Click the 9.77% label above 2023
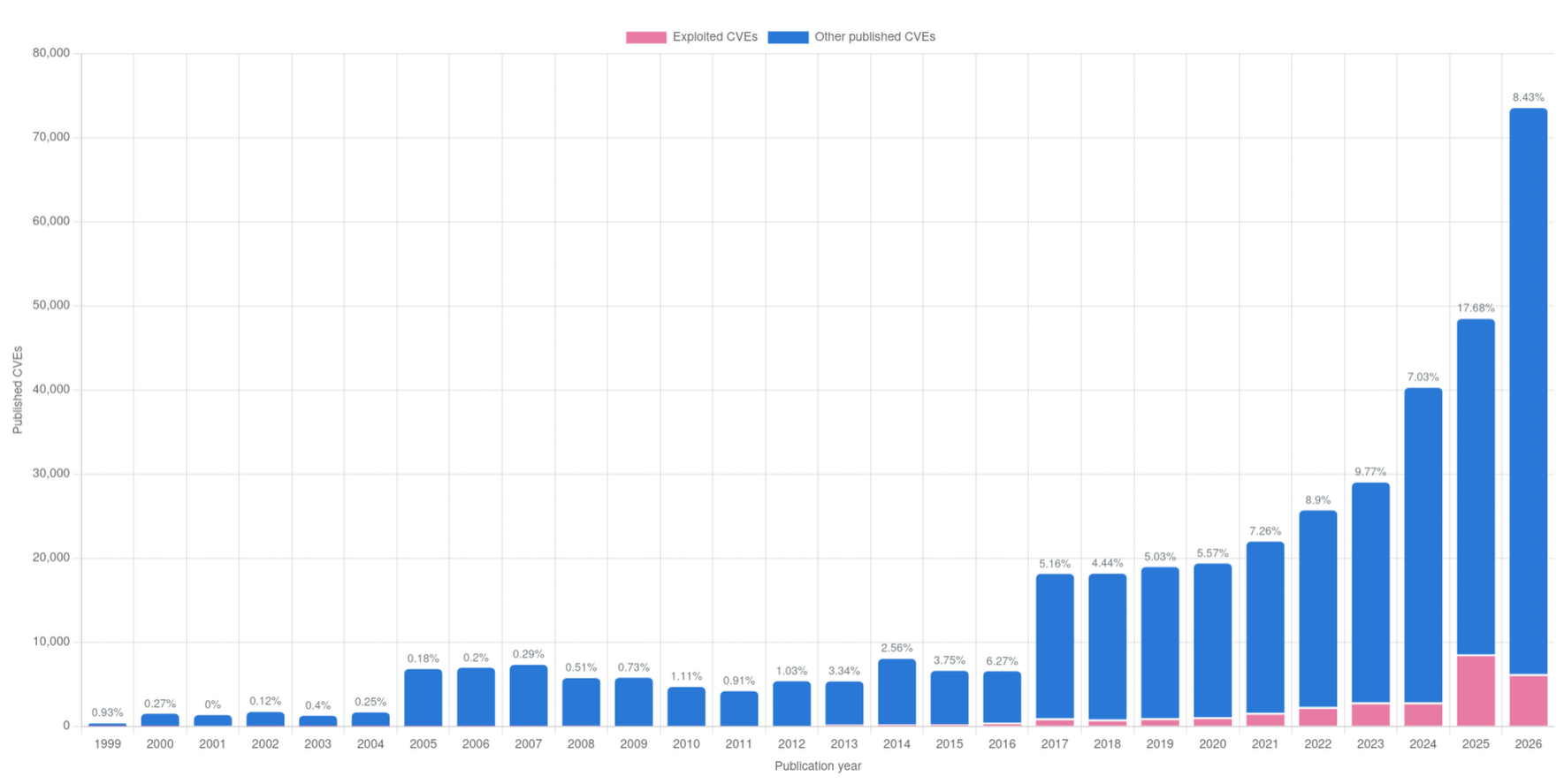Screen dimensions: 1564x784 pos(1370,472)
